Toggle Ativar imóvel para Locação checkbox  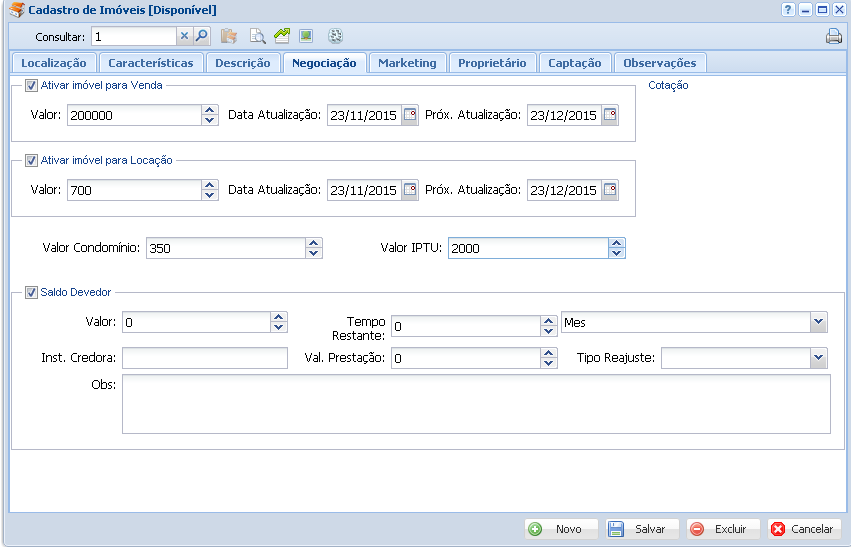[x=32, y=160]
